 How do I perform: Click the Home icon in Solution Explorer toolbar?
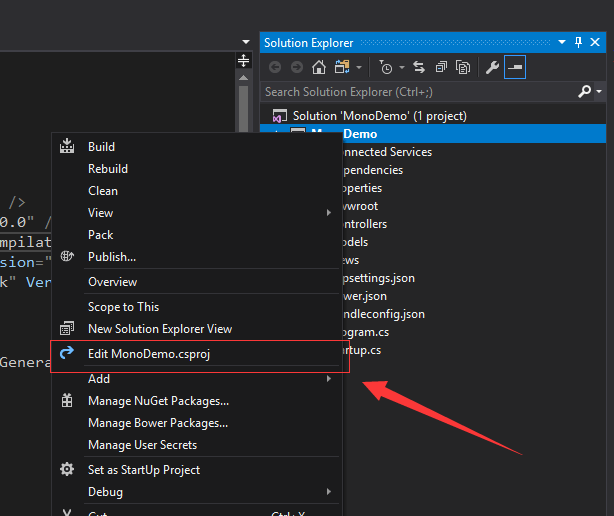click(x=318, y=67)
